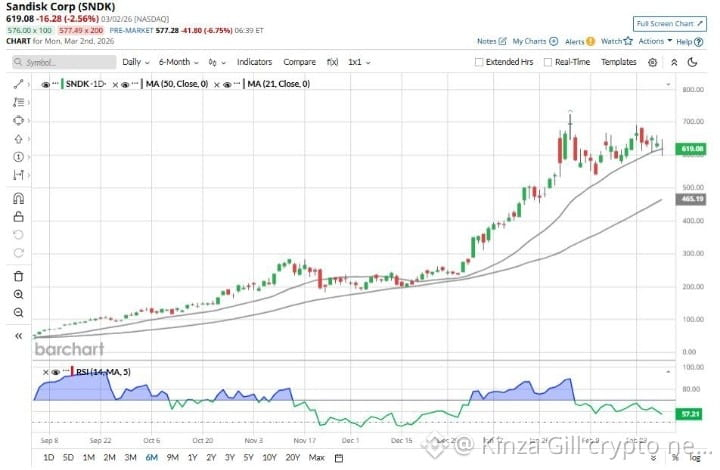
Task: Open the 6-Month period dropdown
Action: [179, 62]
